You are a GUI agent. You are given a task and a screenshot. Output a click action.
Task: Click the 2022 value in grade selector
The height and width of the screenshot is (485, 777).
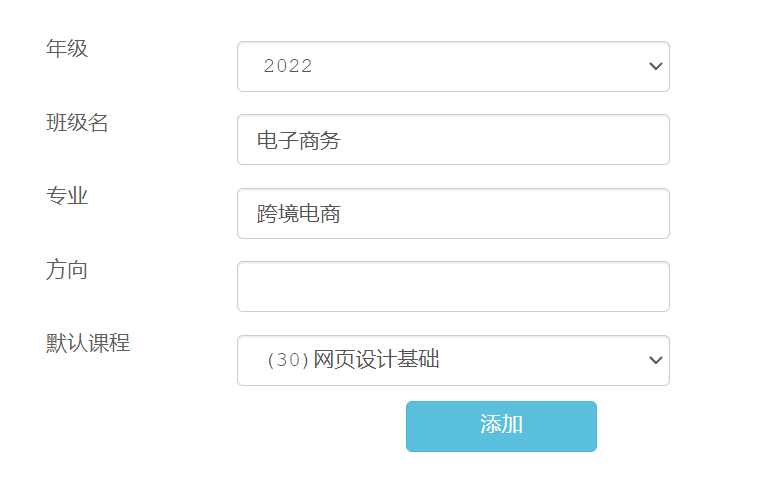(288, 66)
